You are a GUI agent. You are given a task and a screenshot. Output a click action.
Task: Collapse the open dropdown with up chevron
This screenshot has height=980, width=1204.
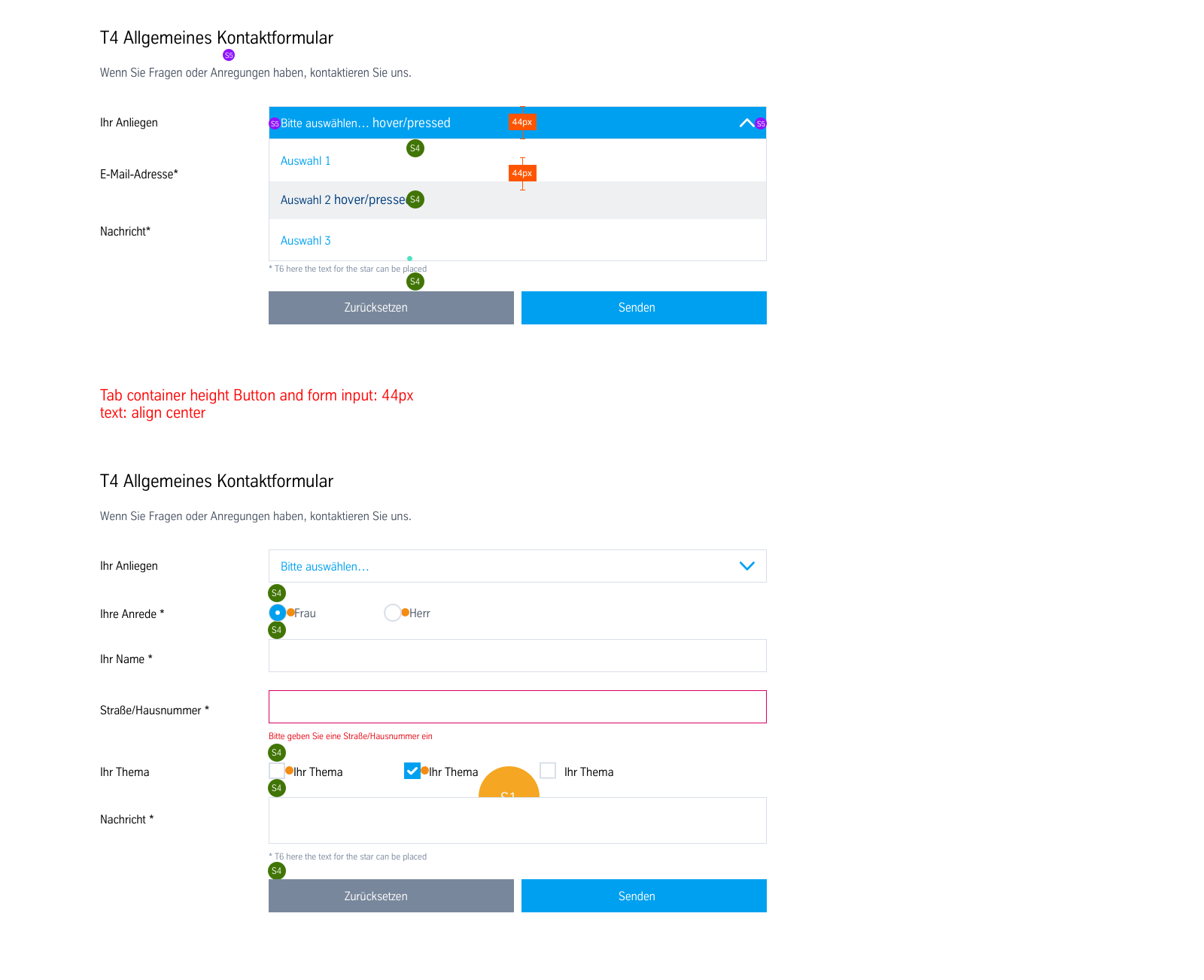click(x=746, y=123)
